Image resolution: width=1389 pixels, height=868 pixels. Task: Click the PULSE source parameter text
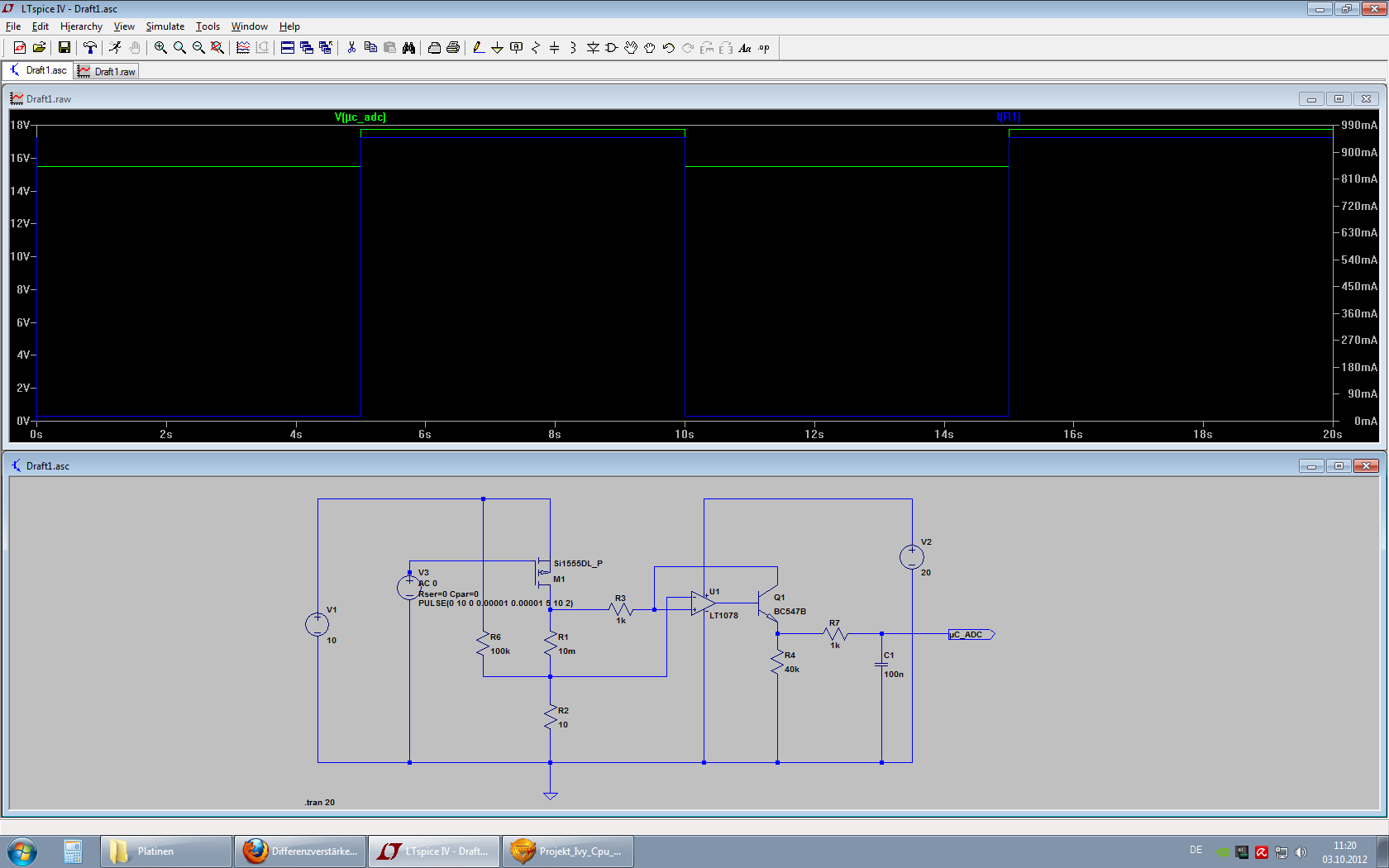point(495,603)
